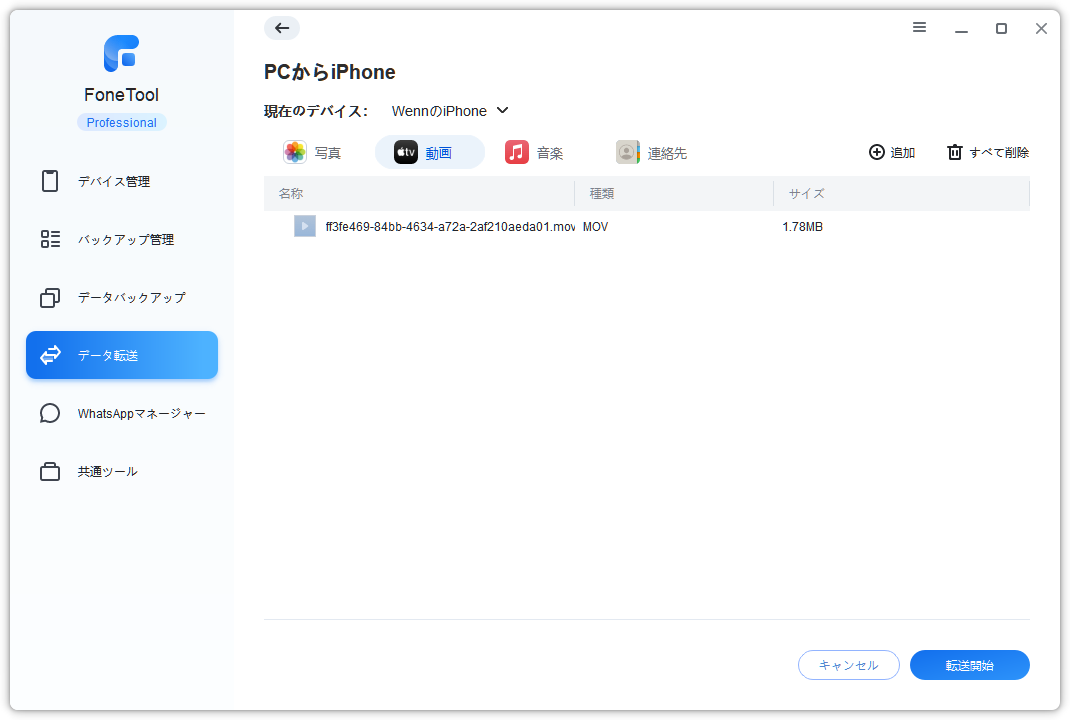Viewport: 1070px width, 720px height.
Task: Sort by the サイズ column header
Action: point(806,194)
